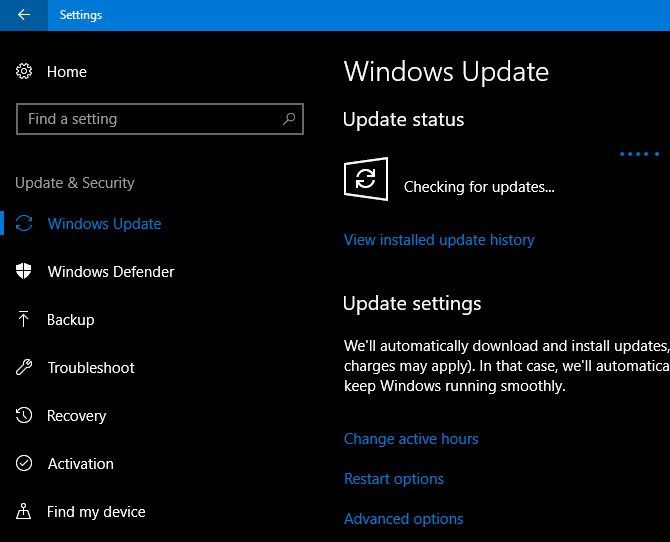Open Windows Defender section
The image size is (670, 542).
pyautogui.click(x=111, y=272)
